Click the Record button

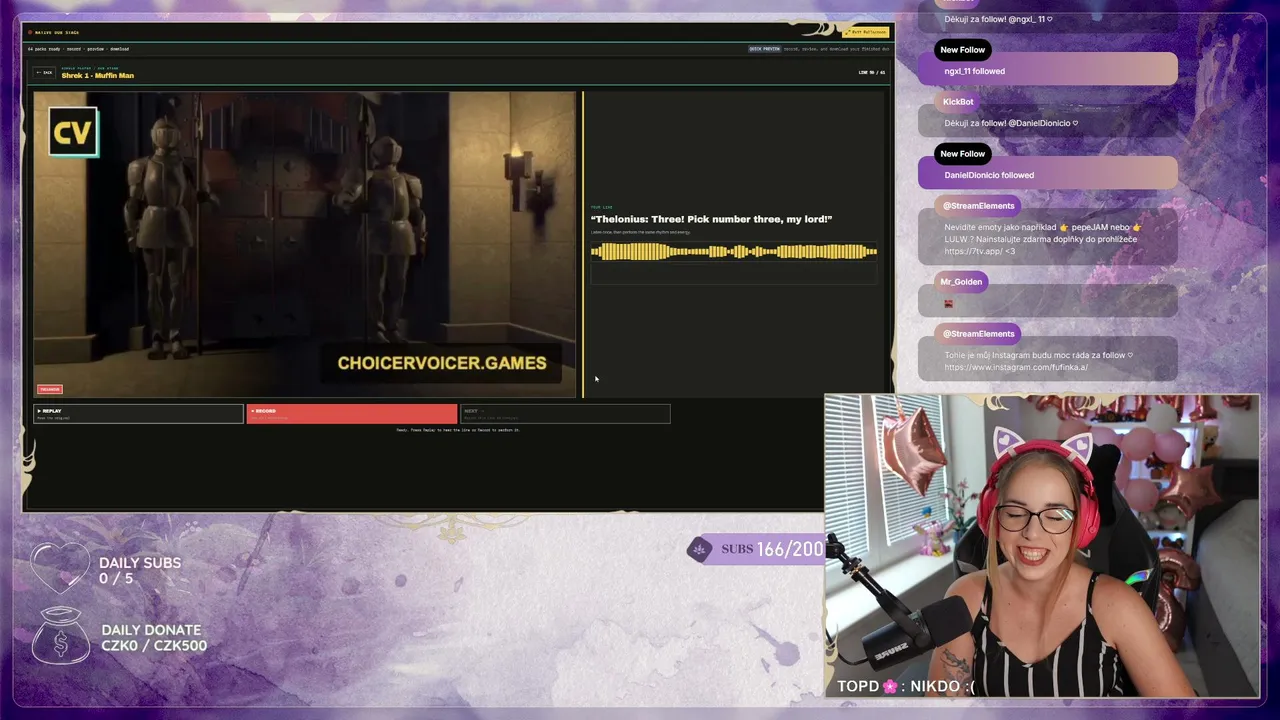click(x=352, y=413)
